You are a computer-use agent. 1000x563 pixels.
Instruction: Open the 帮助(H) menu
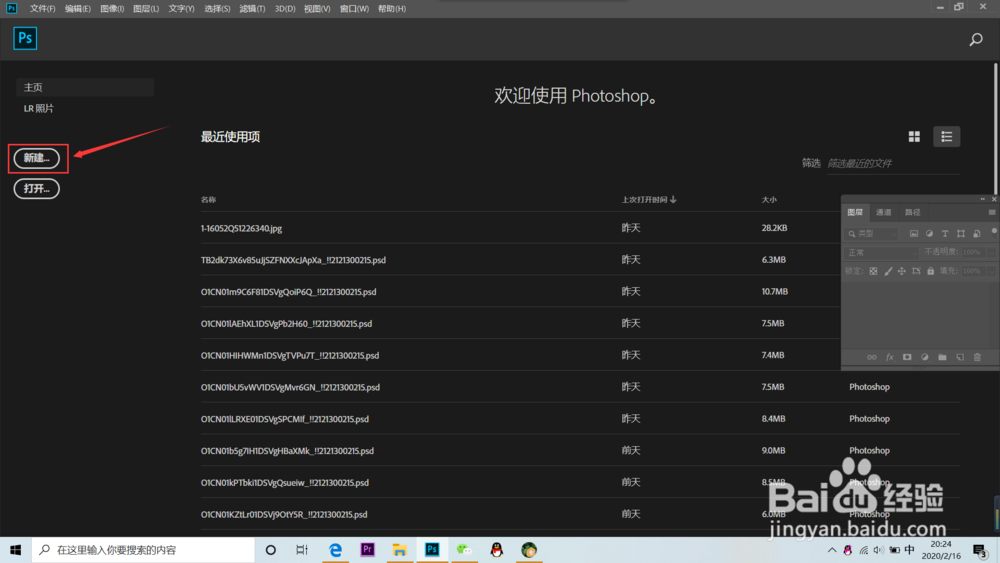coord(392,9)
